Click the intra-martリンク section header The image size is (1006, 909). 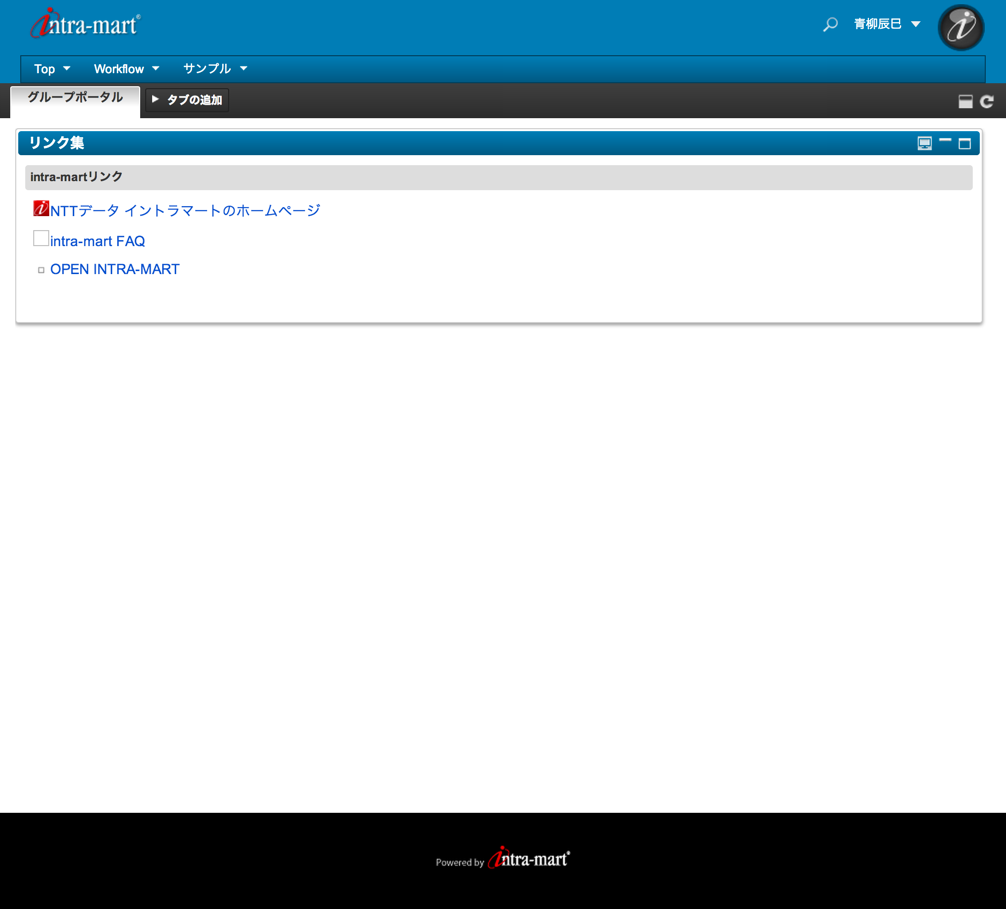[499, 177]
